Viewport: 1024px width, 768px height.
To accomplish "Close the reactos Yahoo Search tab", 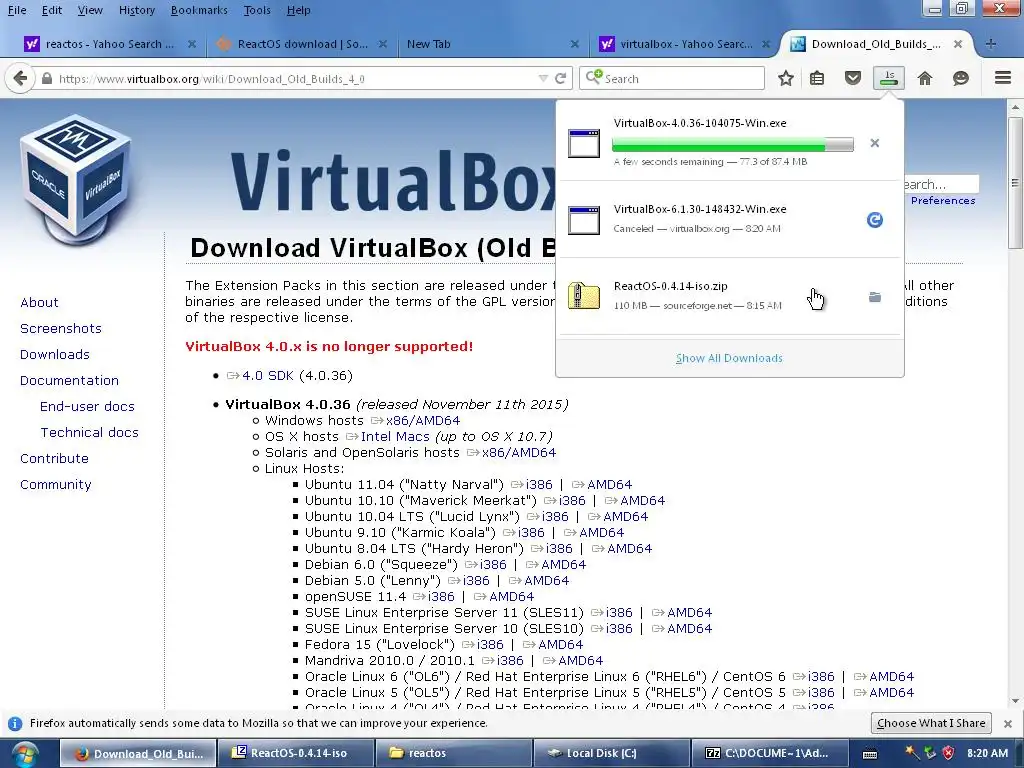I will 191,44.
